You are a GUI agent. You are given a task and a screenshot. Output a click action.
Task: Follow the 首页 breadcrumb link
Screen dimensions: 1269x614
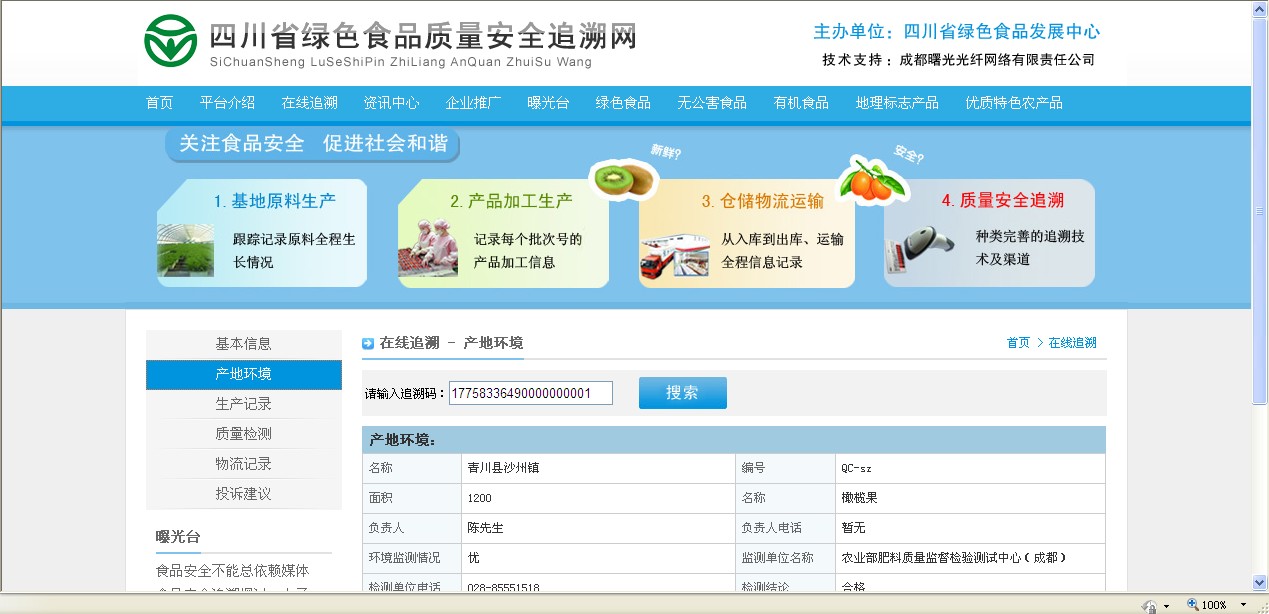pos(1017,343)
